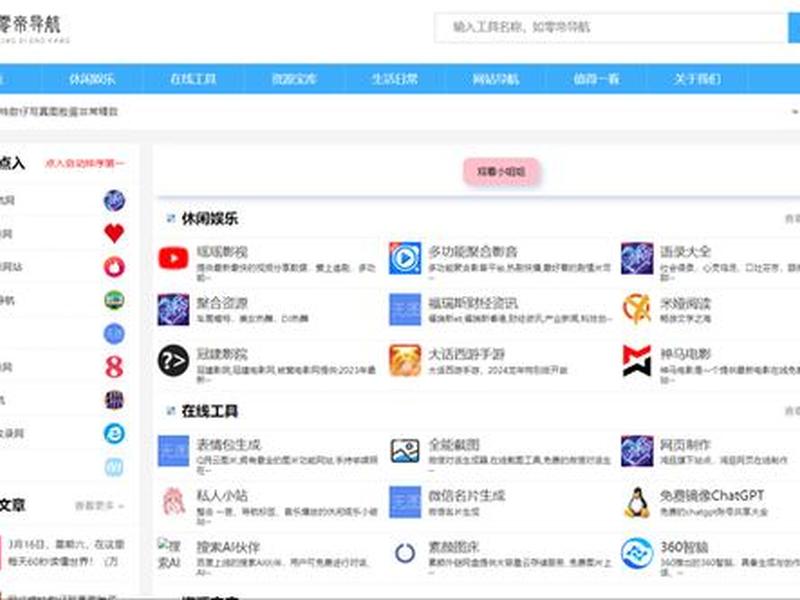The width and height of the screenshot is (800, 600).
Task: Select the green round sidebar icon
Action: [114, 300]
